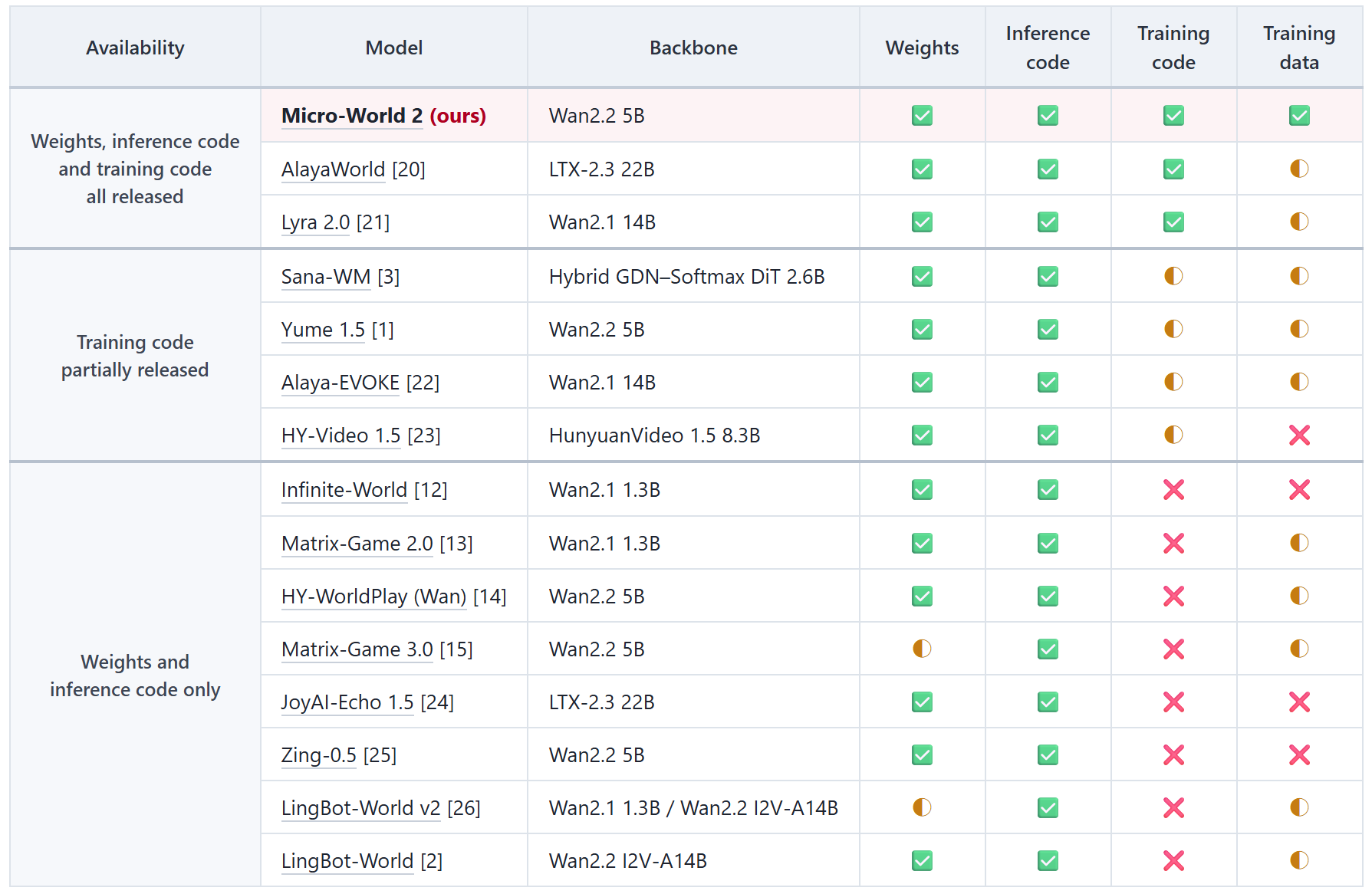Click LingBot-World [2] weights green checkmark

922,861
